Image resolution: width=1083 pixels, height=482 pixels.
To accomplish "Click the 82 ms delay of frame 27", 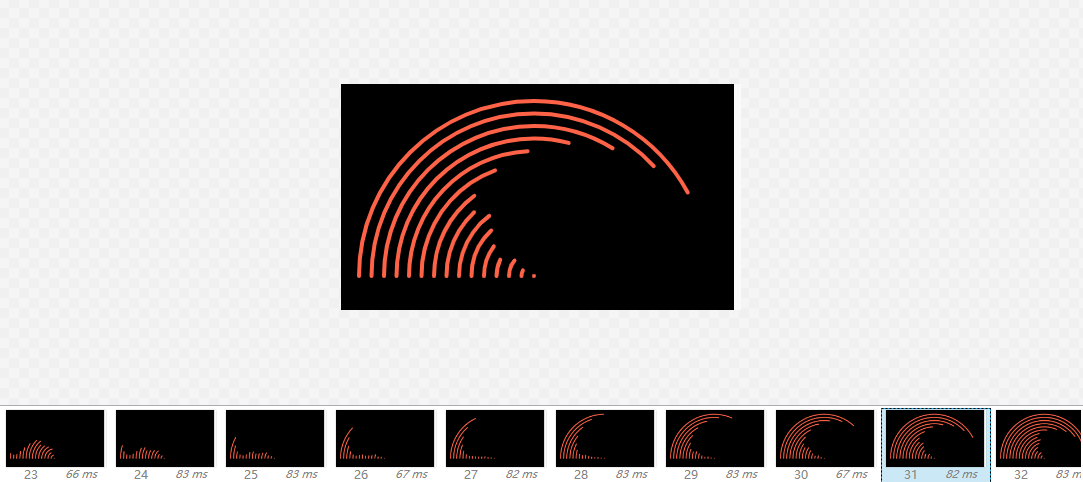I will point(521,475).
